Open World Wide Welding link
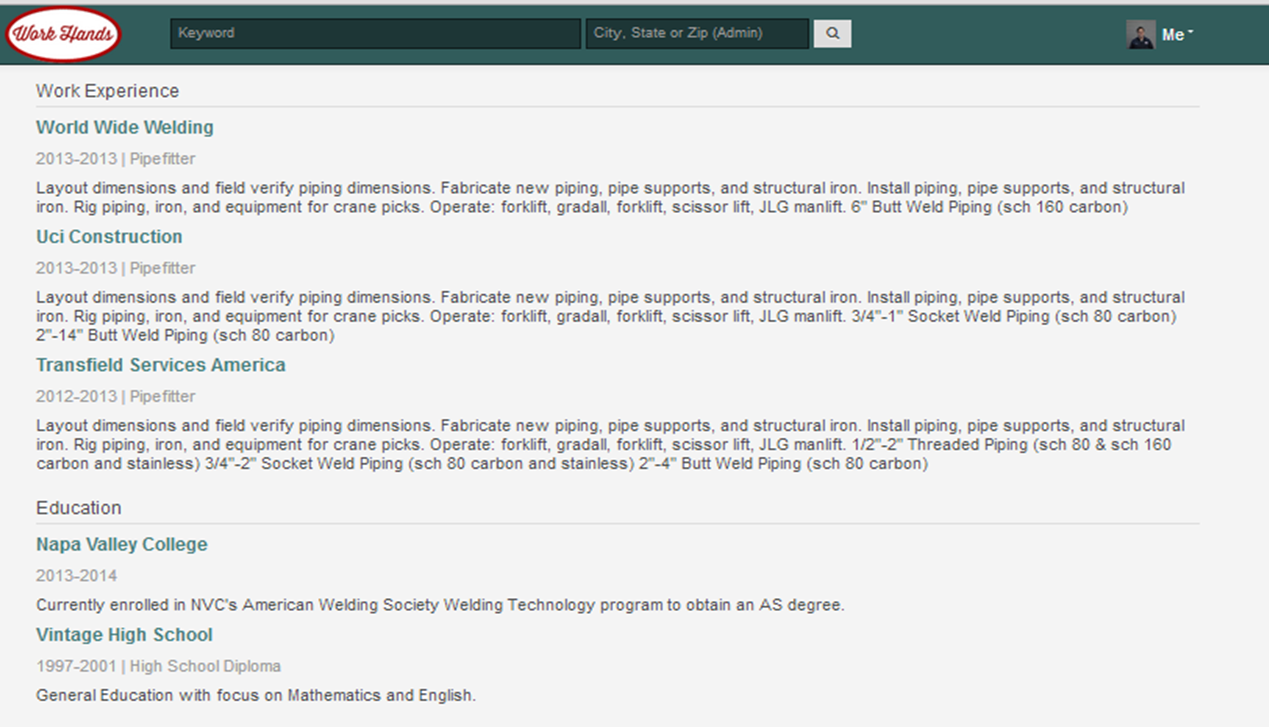Screen dimensions: 1269x727 (x=125, y=128)
